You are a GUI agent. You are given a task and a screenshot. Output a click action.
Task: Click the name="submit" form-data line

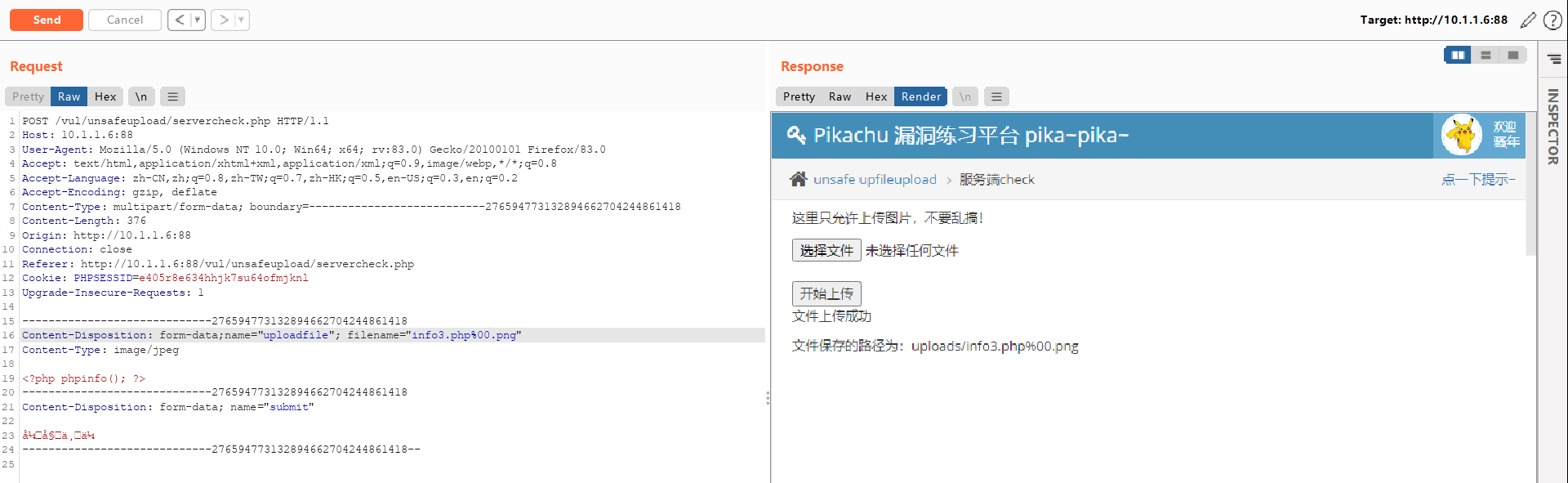click(x=168, y=407)
